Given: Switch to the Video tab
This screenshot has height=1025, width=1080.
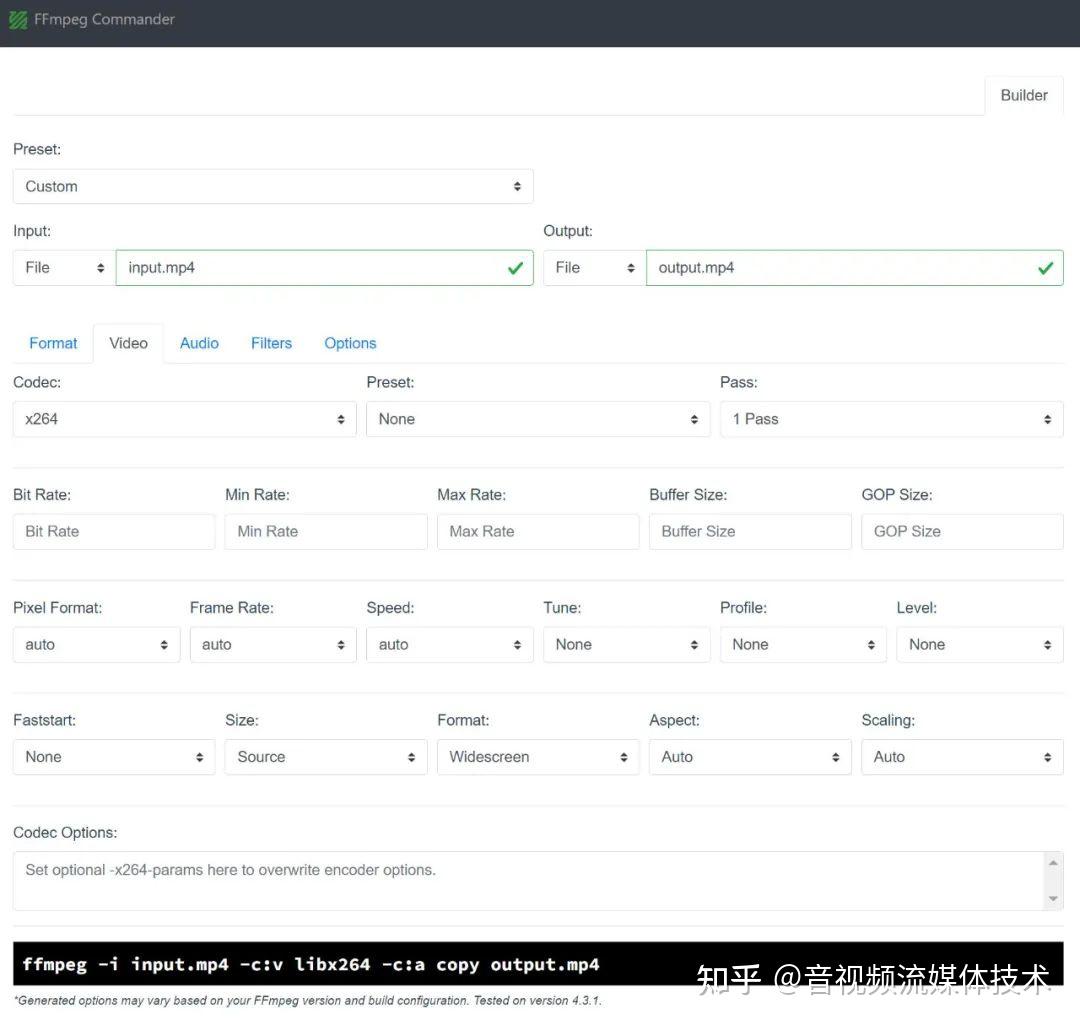Looking at the screenshot, I should (128, 343).
